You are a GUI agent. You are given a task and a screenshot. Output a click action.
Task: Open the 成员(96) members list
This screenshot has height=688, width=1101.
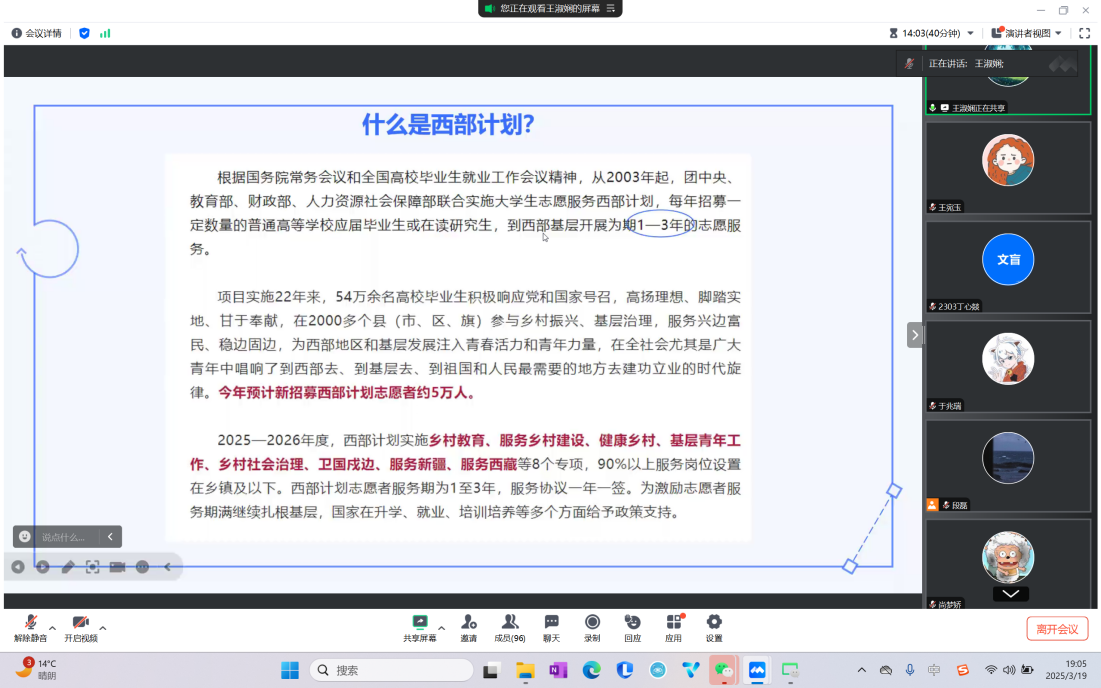(510, 623)
